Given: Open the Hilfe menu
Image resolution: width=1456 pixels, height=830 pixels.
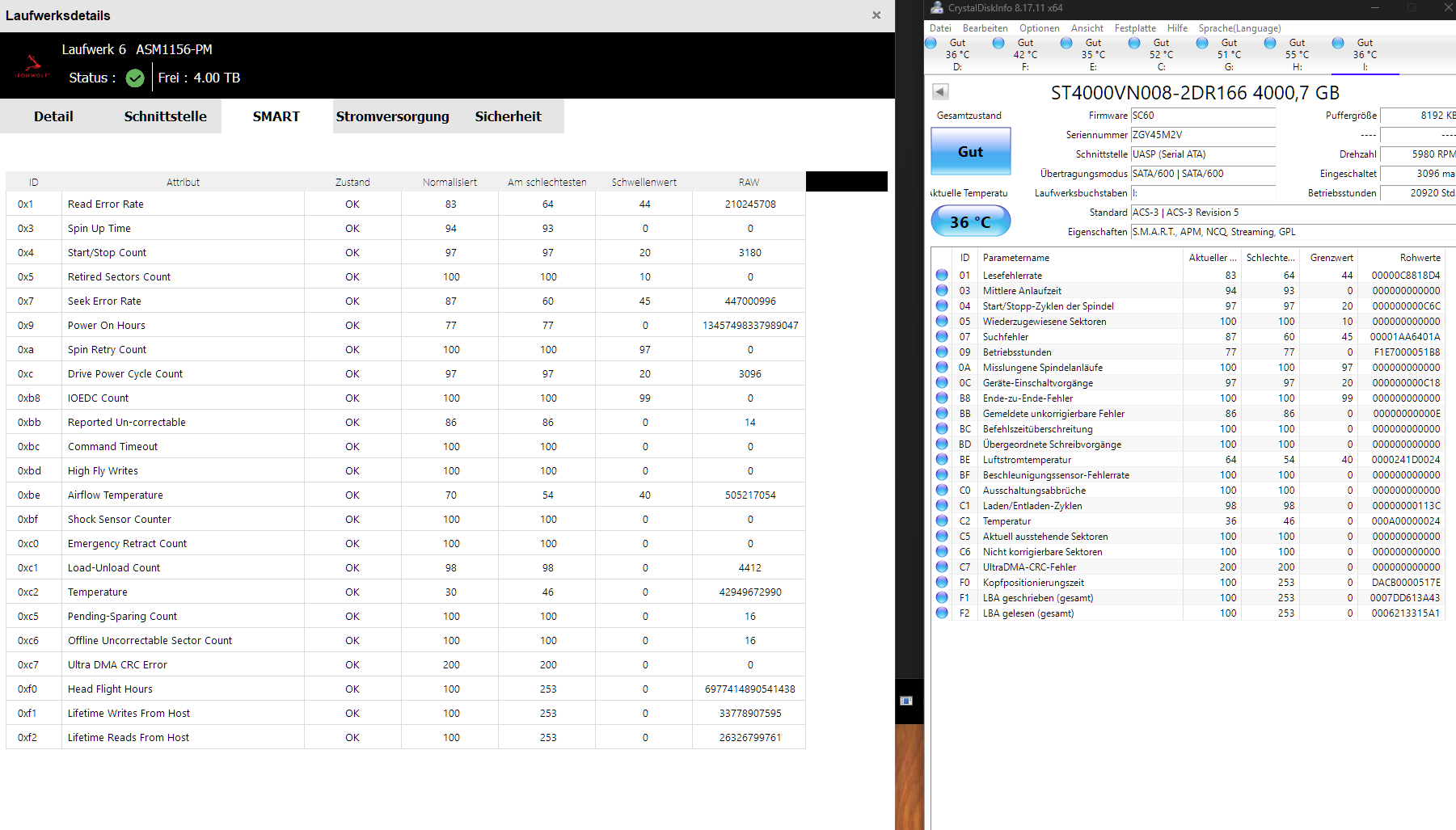Looking at the screenshot, I should coord(1177,28).
